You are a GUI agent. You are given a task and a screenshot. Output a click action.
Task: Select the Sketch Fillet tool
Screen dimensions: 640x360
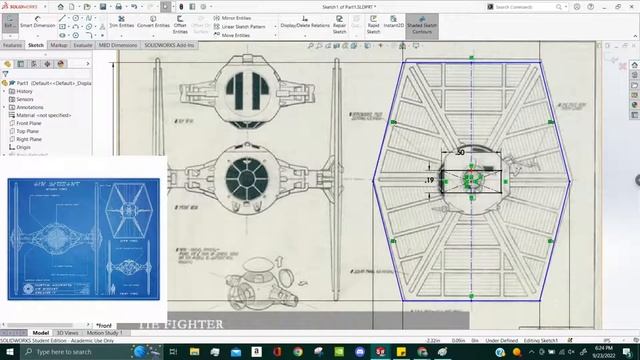[89, 36]
